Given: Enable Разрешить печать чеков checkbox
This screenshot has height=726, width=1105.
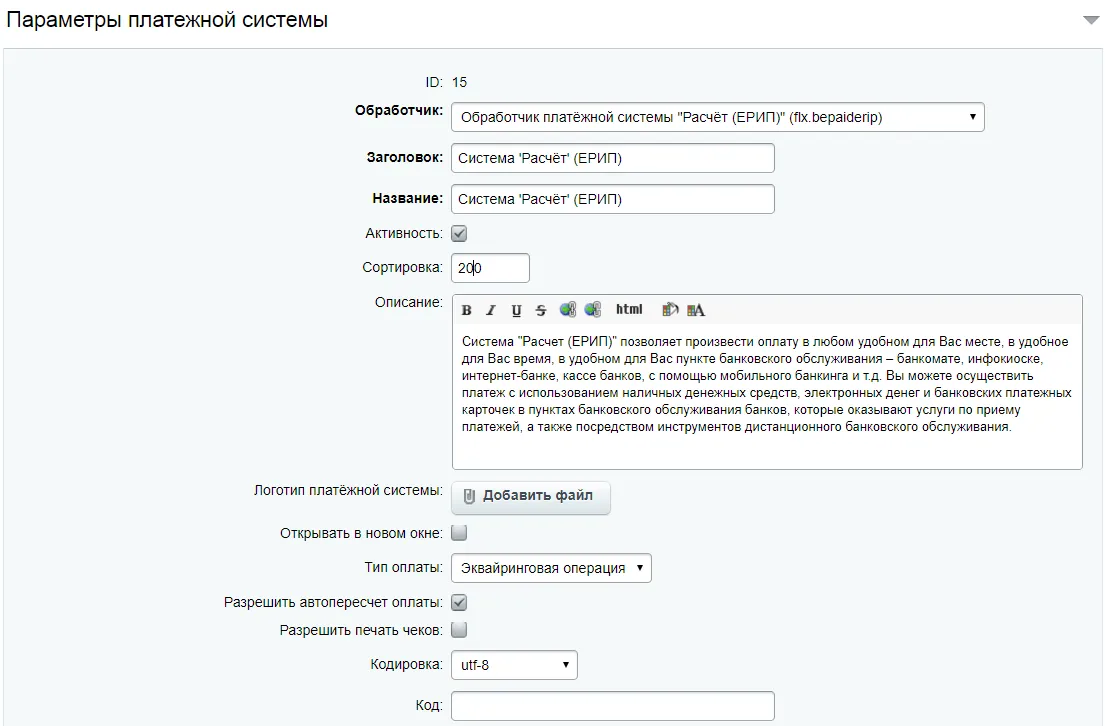Looking at the screenshot, I should [x=459, y=629].
